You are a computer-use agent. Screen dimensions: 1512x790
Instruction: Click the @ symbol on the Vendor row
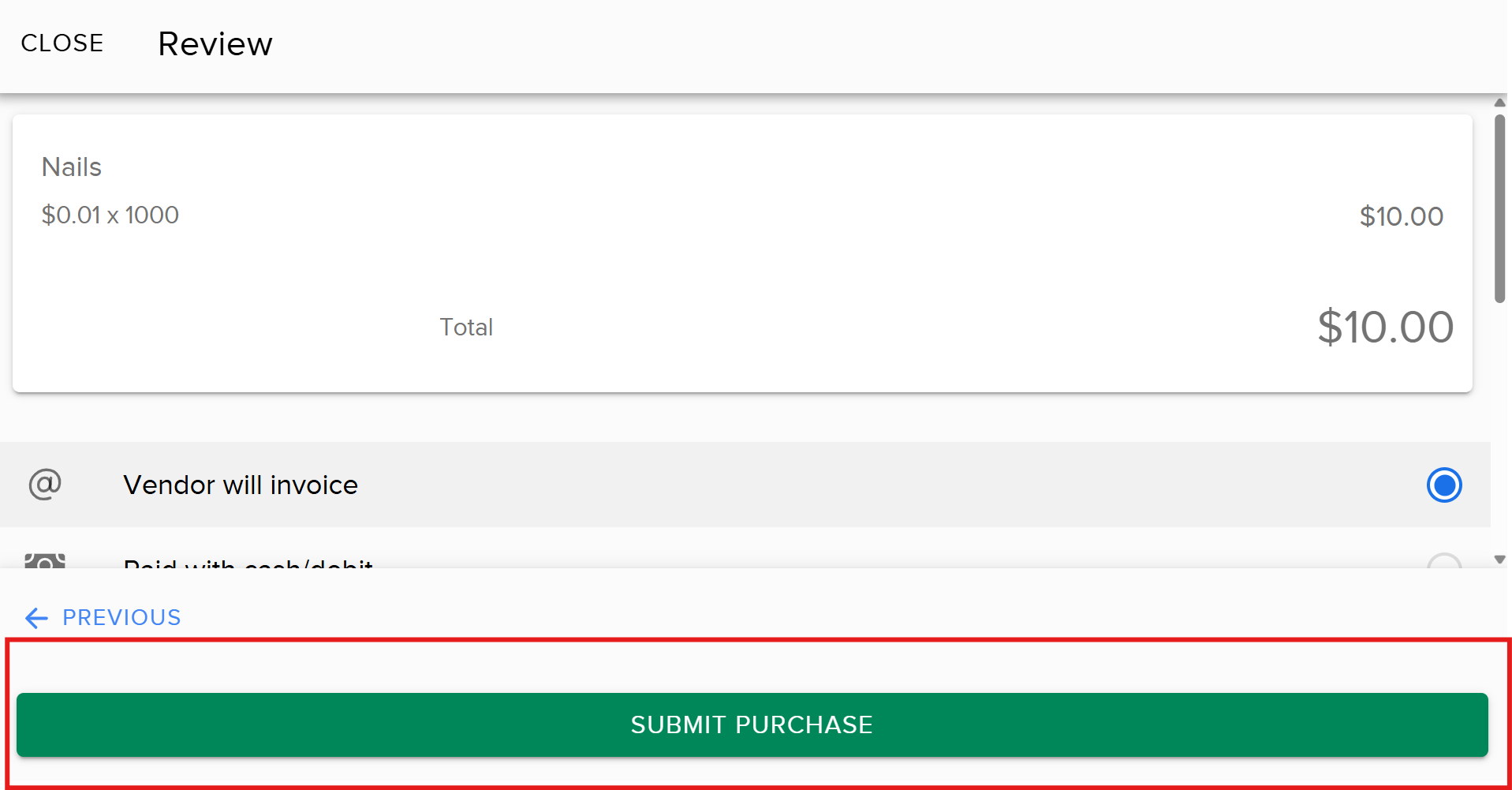click(43, 485)
